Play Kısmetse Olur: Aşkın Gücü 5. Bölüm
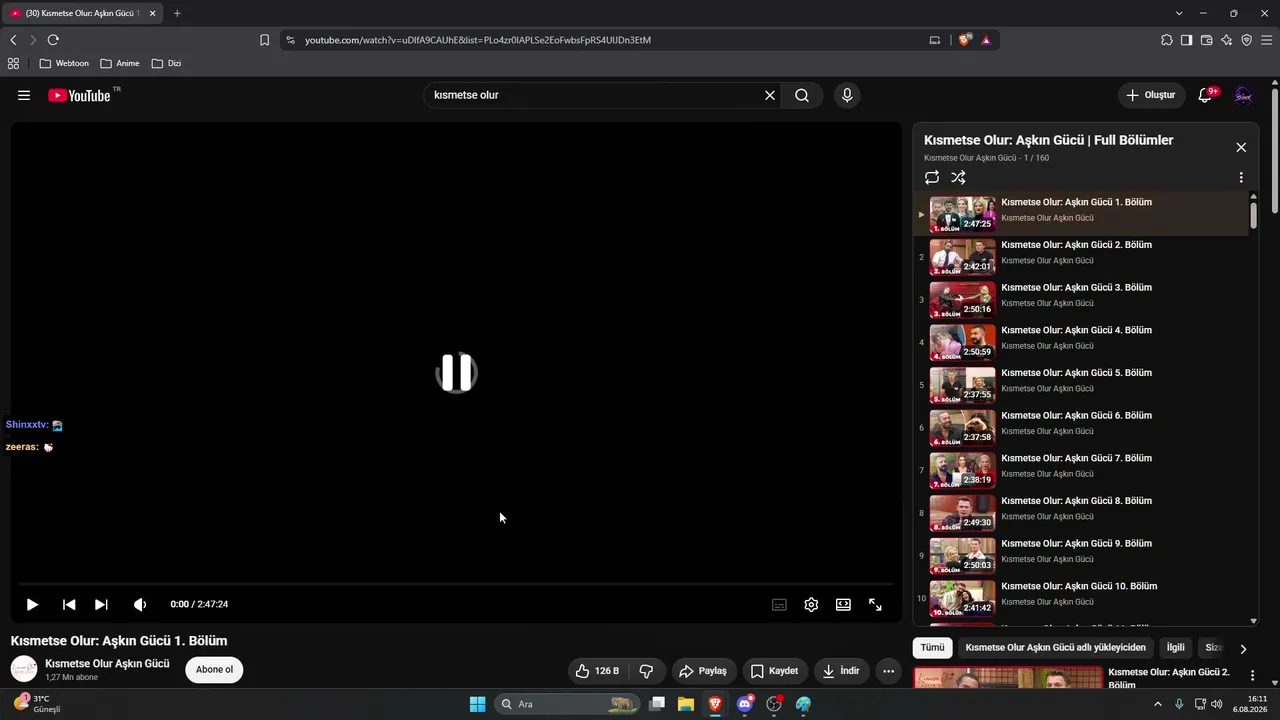This screenshot has width=1280, height=720. [1081, 385]
